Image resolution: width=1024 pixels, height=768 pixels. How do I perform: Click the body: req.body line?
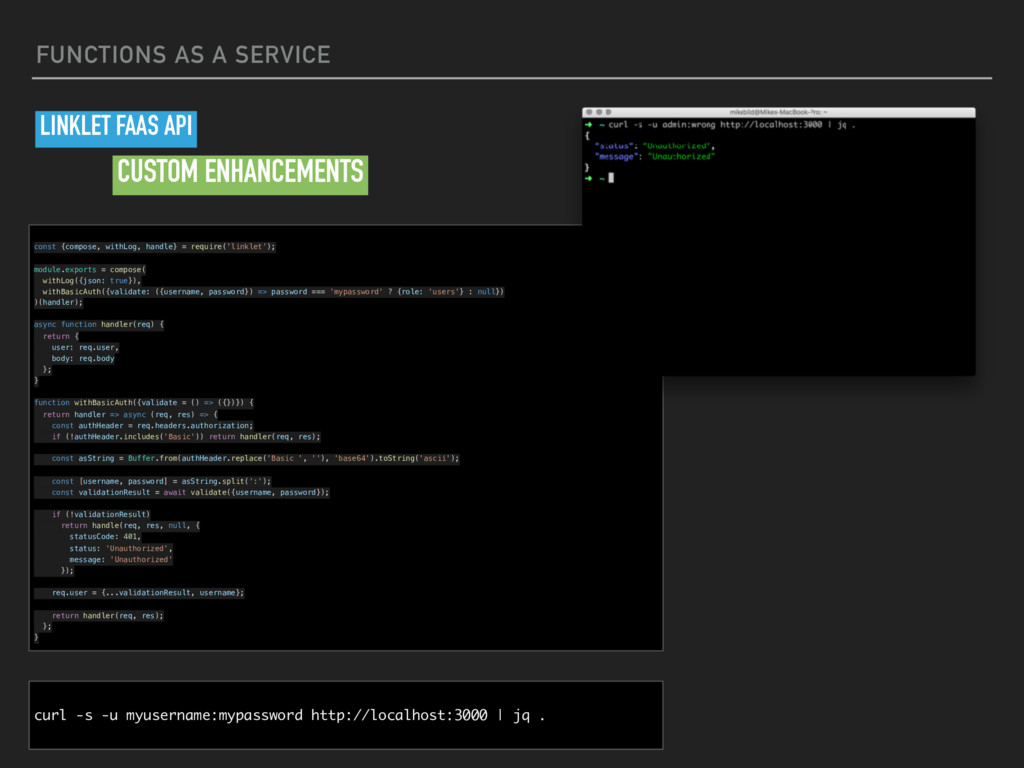83,359
